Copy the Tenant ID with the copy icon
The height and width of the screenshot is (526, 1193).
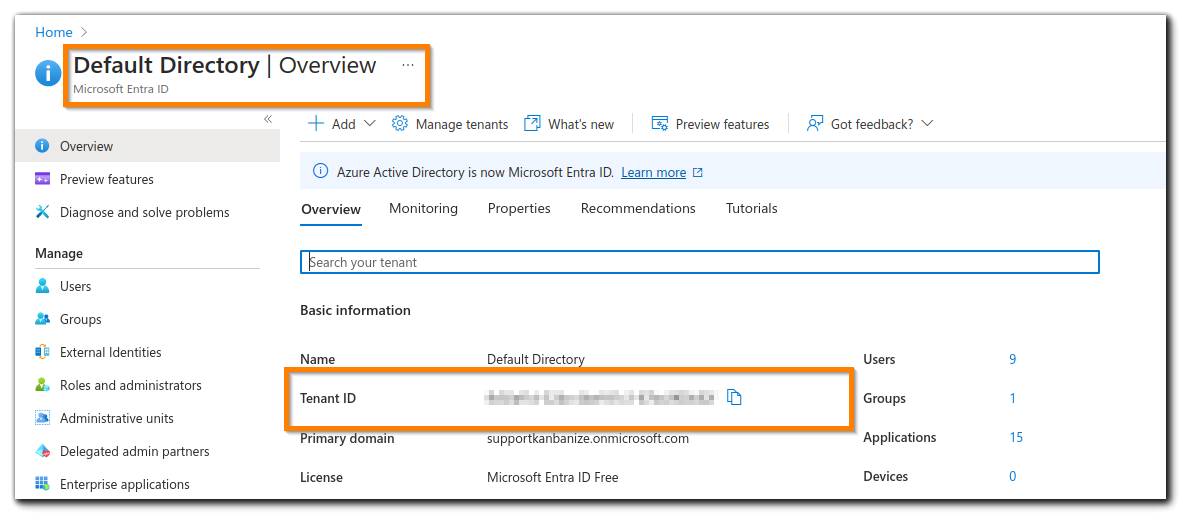coord(734,397)
